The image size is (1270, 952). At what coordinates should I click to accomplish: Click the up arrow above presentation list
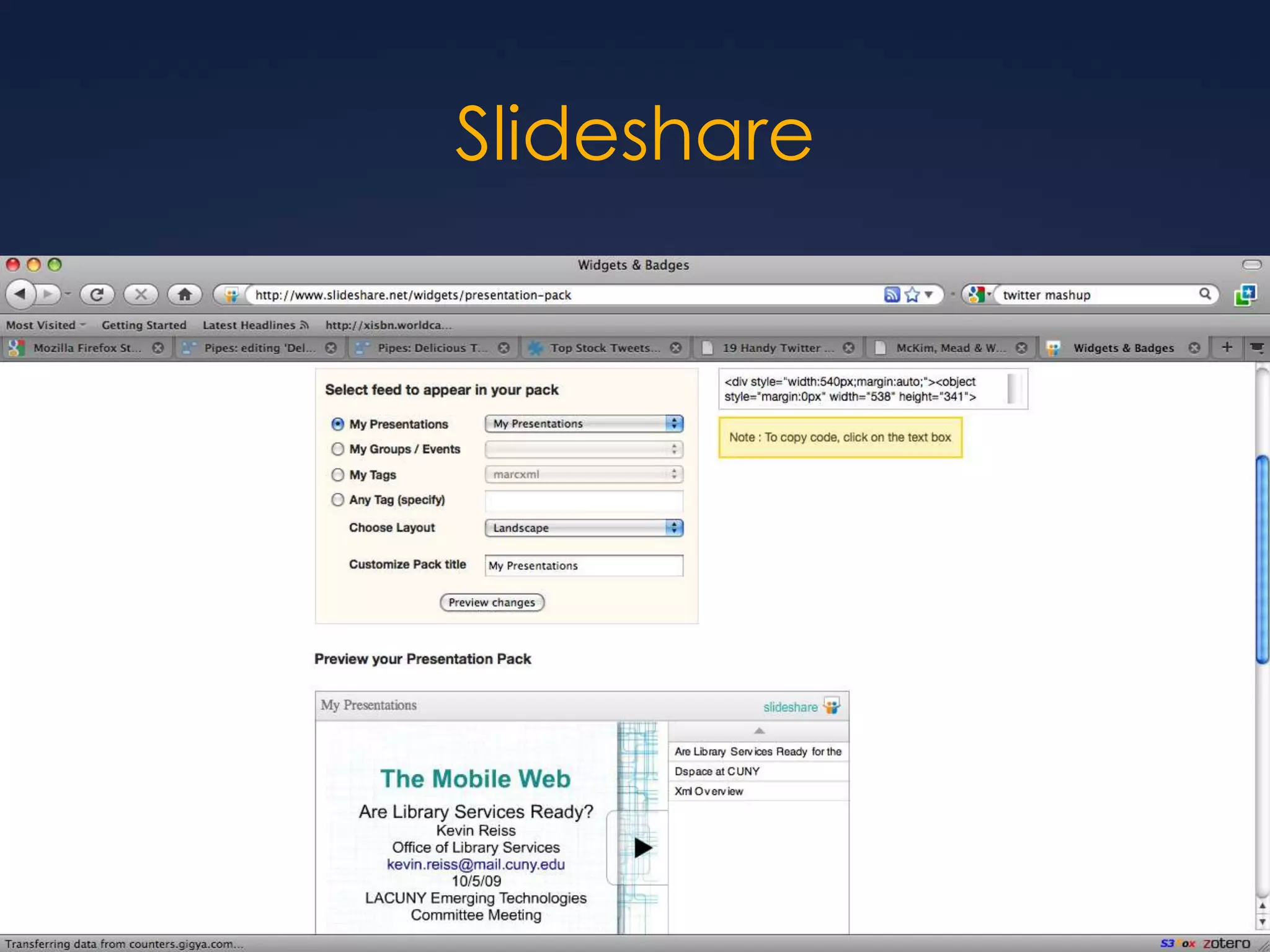click(759, 731)
